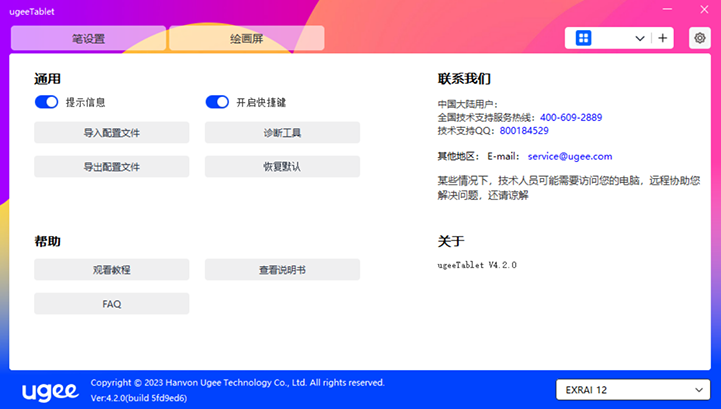Click the Copyright 2023 Hanvon Ugee text

pyautogui.click(x=237, y=382)
